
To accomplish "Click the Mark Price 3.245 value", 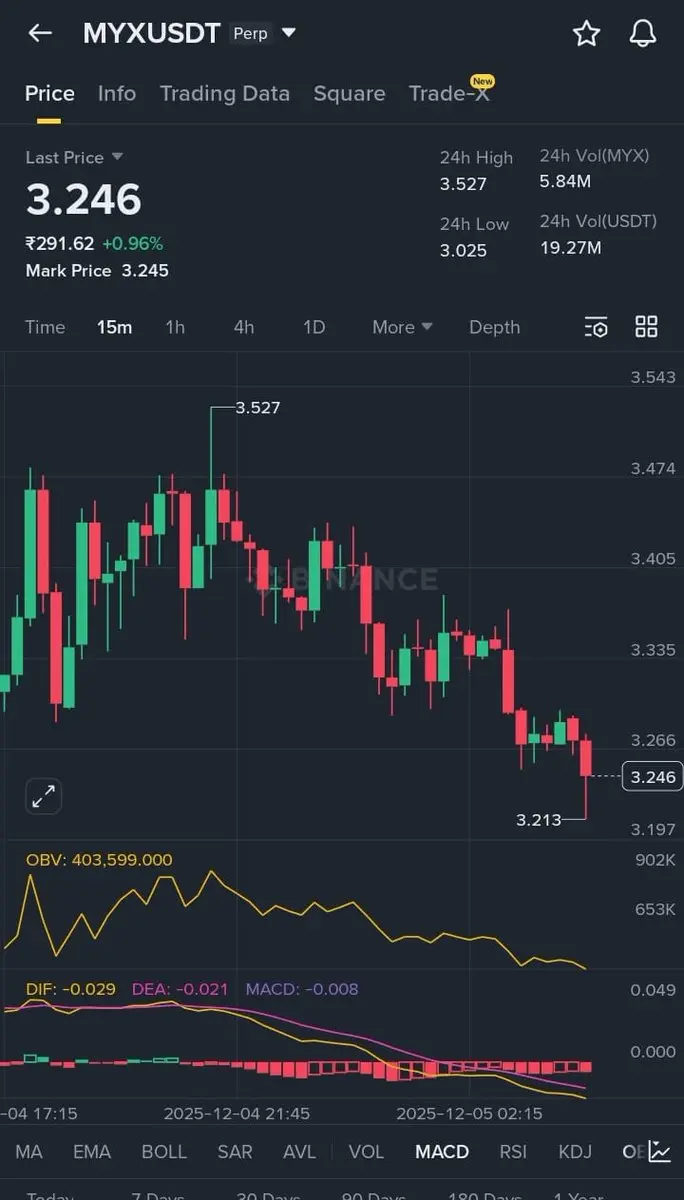I will pos(145,270).
